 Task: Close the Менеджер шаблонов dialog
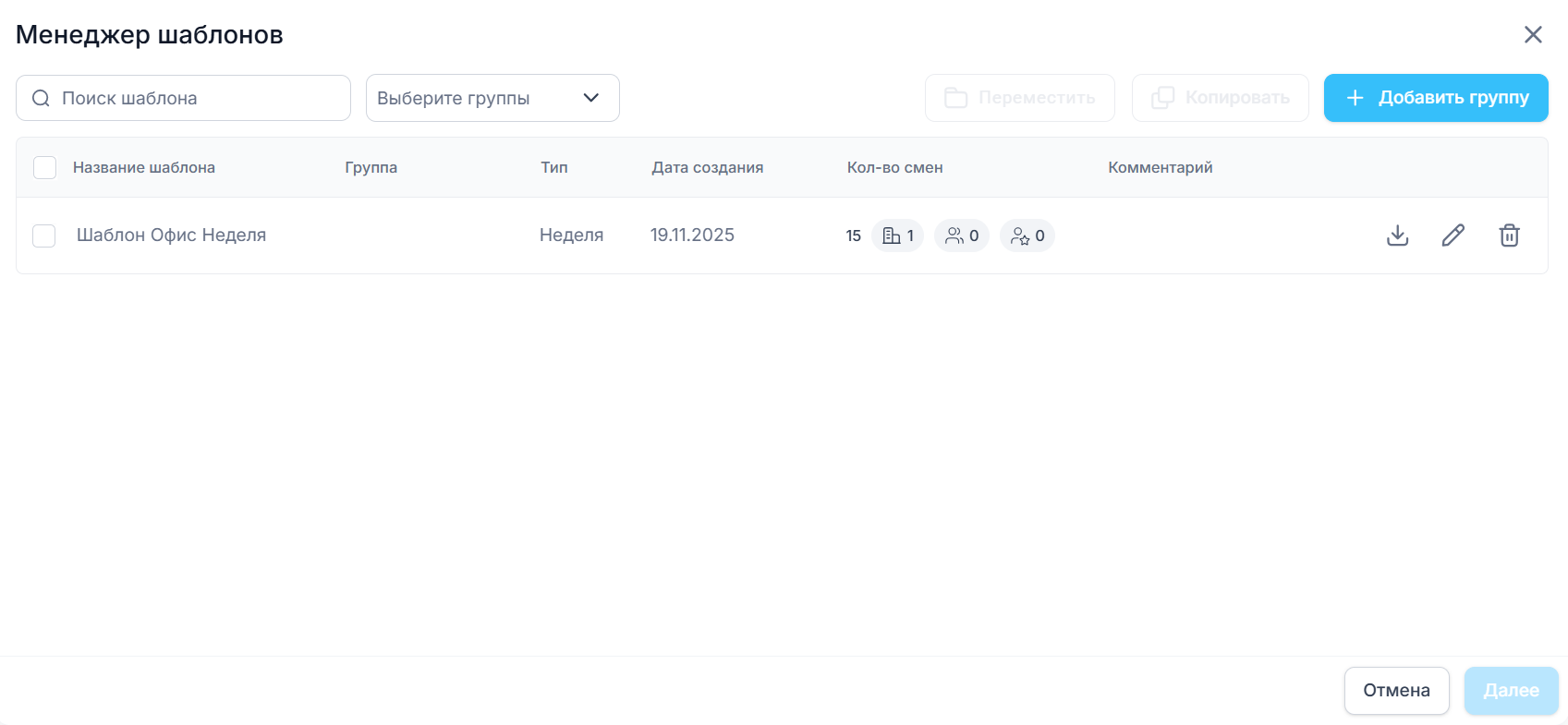pyautogui.click(x=1533, y=34)
